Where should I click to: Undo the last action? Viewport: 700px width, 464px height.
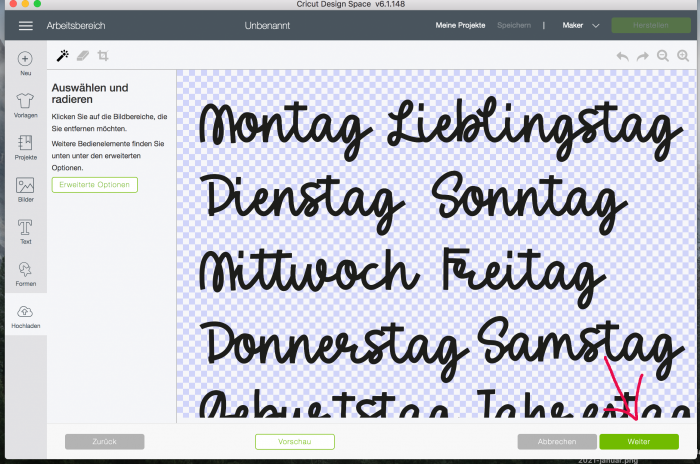pyautogui.click(x=623, y=57)
